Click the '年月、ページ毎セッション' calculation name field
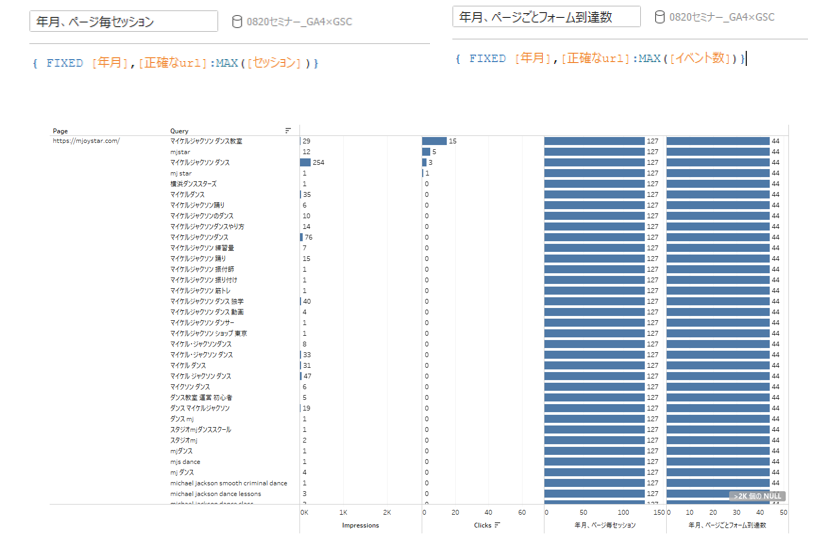Image resolution: width=834 pixels, height=541 pixels. [124, 21]
